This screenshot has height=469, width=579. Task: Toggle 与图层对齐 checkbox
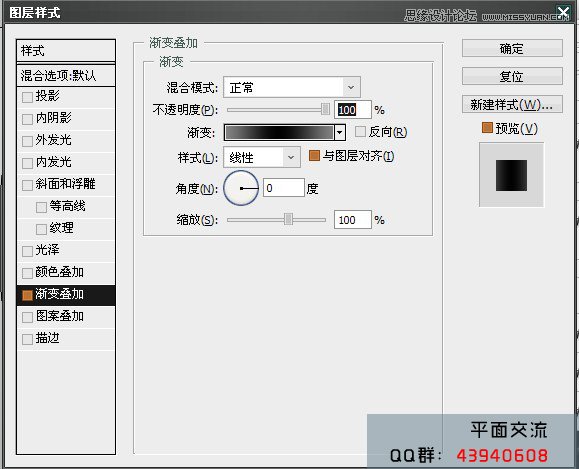pos(314,155)
